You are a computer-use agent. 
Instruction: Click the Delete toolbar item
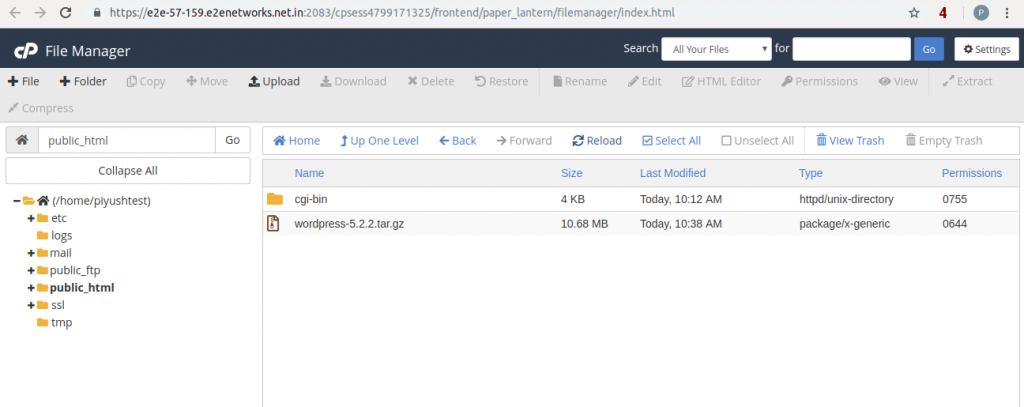click(431, 82)
